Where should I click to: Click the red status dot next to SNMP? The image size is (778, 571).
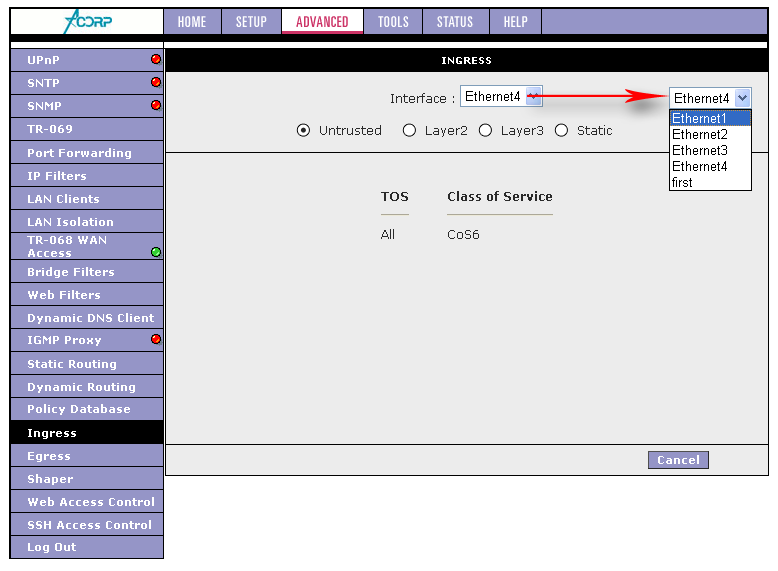156,105
